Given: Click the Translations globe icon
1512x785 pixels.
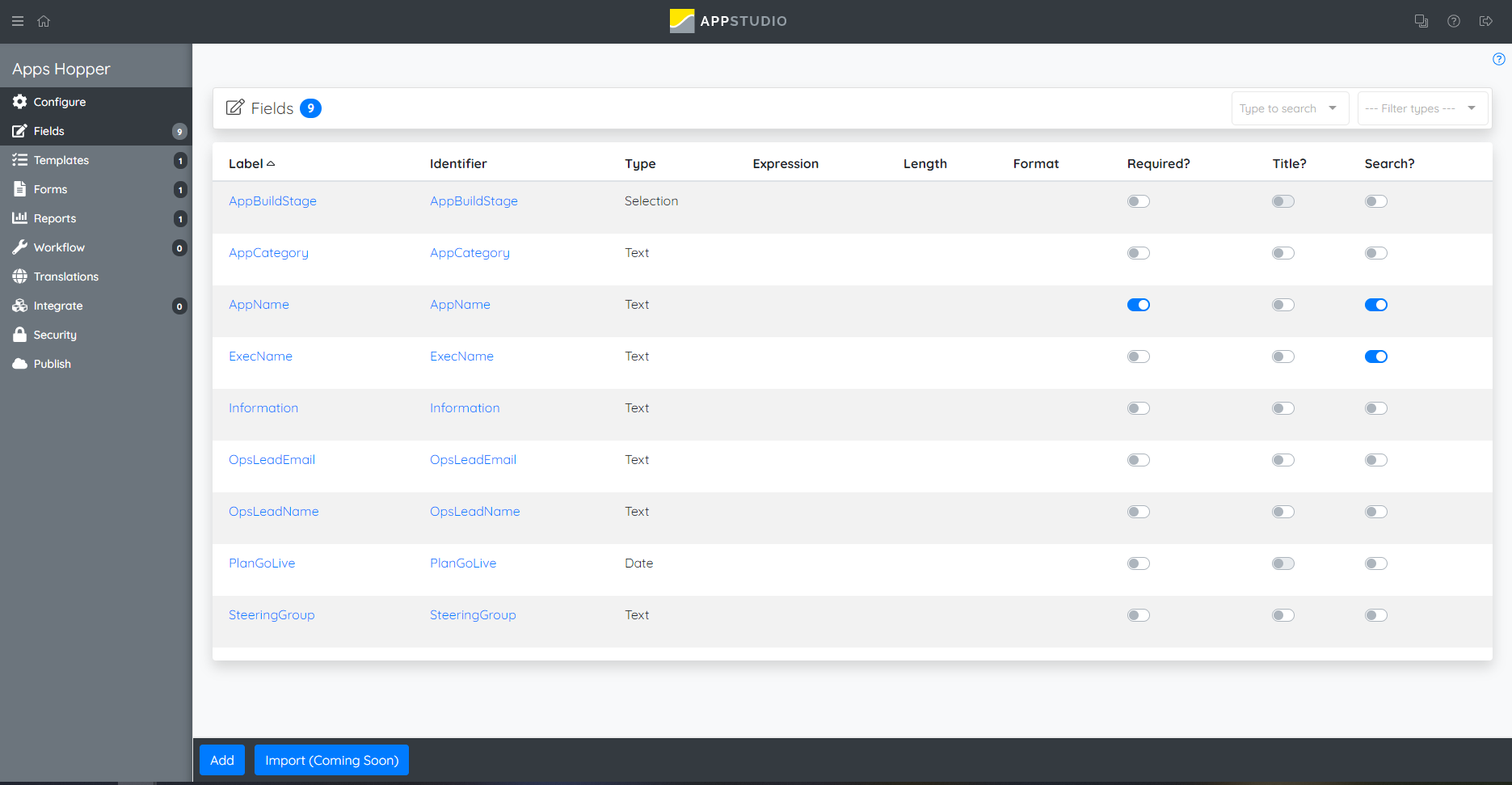Looking at the screenshot, I should (x=19, y=276).
